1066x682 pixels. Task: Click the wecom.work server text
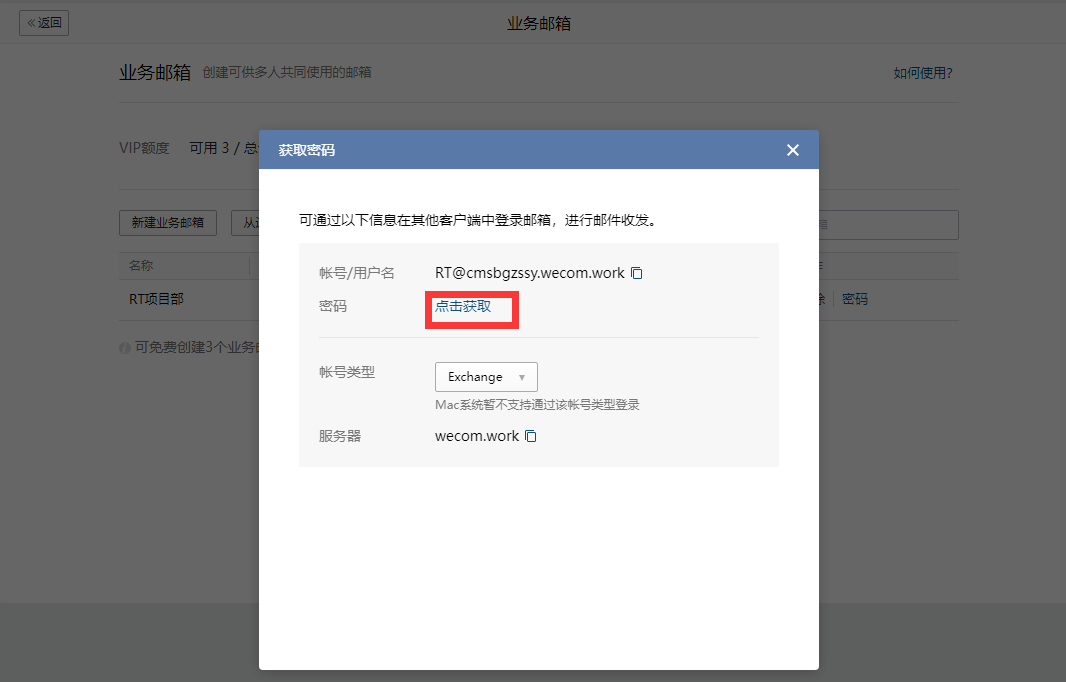pyautogui.click(x=477, y=436)
